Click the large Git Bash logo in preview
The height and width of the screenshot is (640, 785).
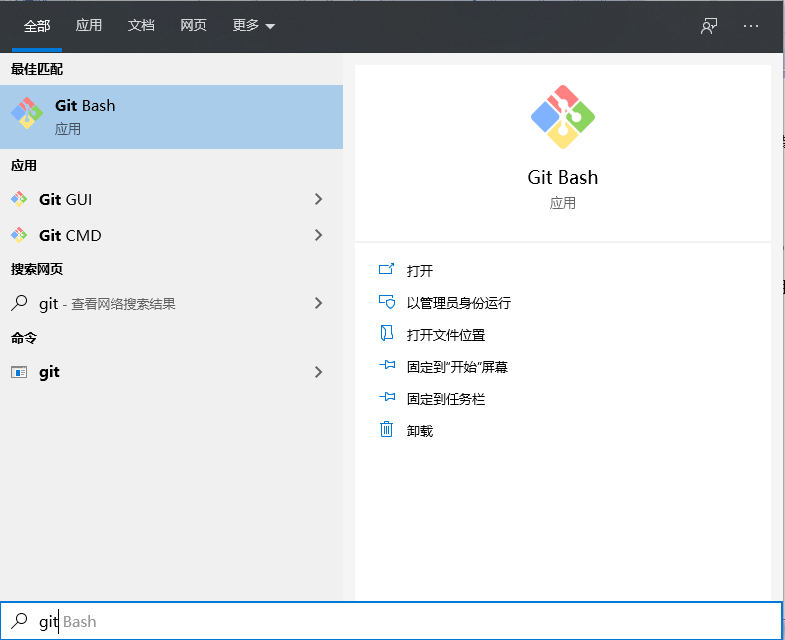click(563, 117)
